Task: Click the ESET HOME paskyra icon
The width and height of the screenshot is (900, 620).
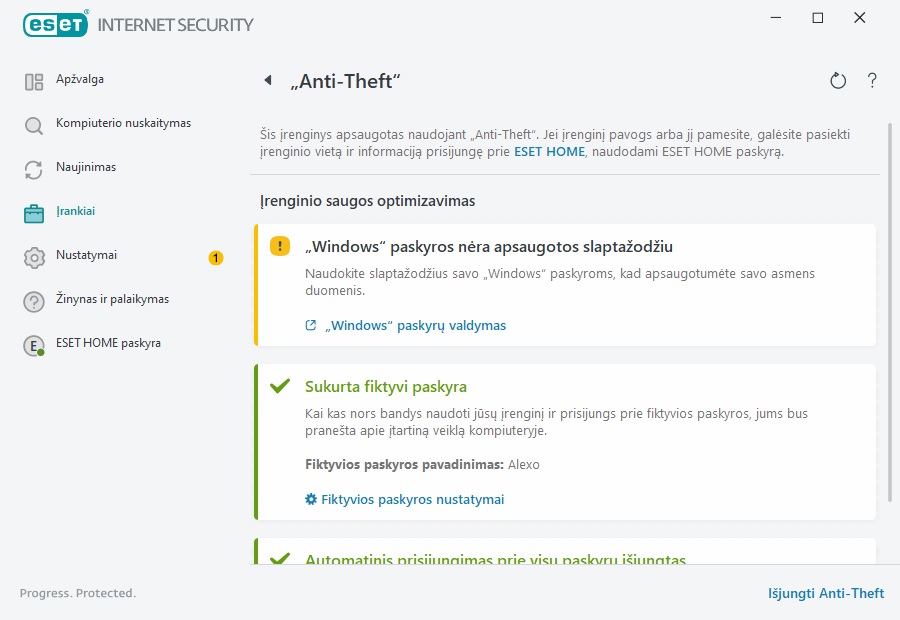Action: coord(34,346)
